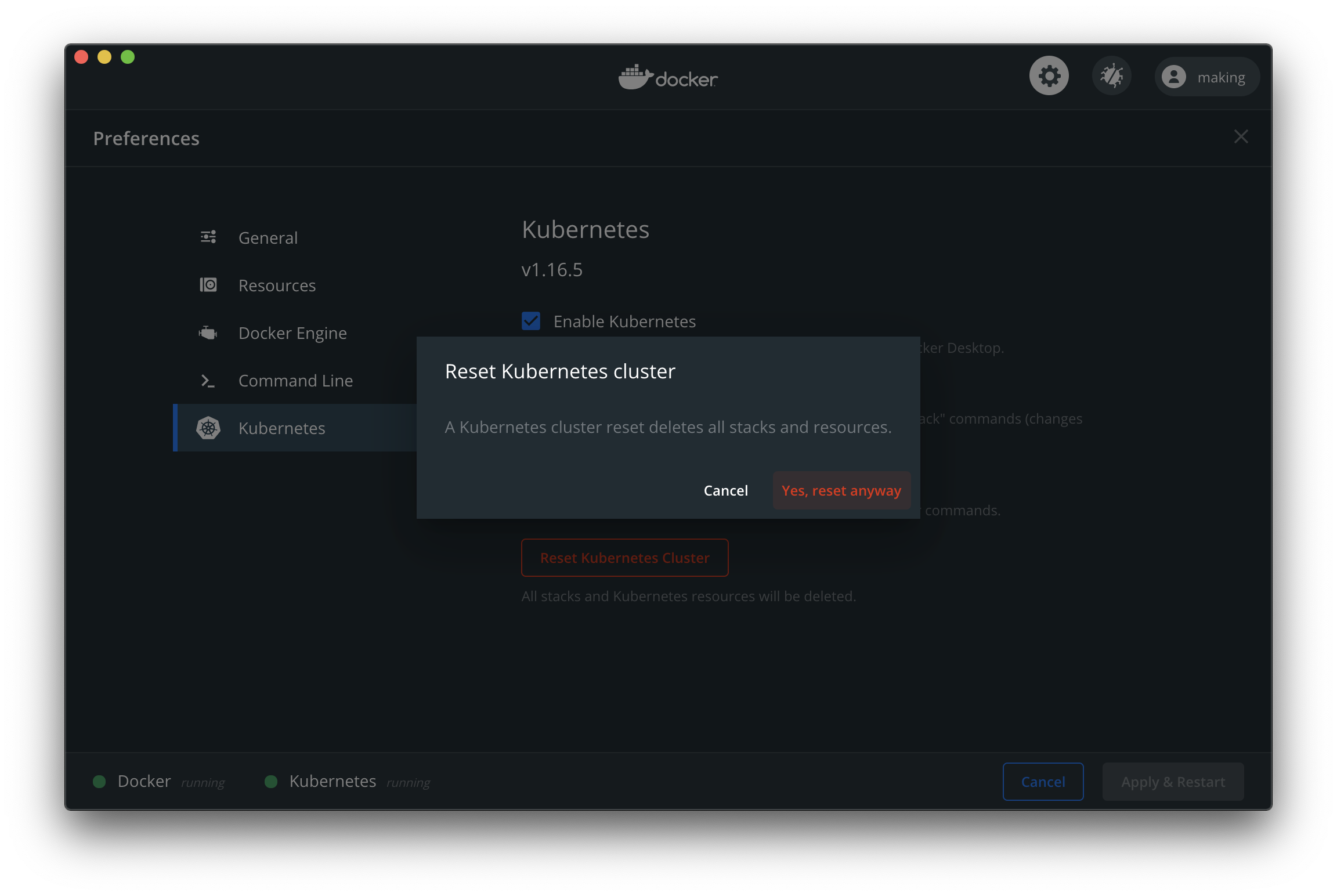Cancel the reset cluster dialog

click(725, 491)
